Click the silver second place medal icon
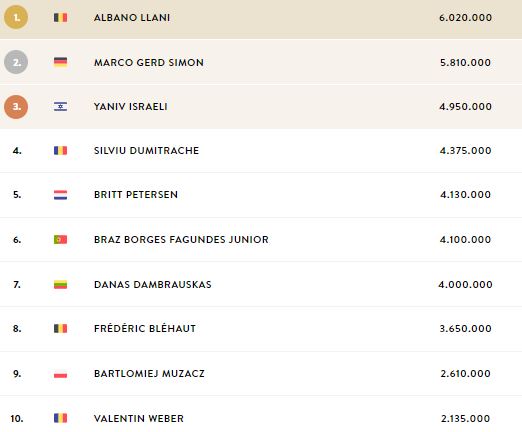Viewport: 522px width, 432px height. click(x=16, y=62)
